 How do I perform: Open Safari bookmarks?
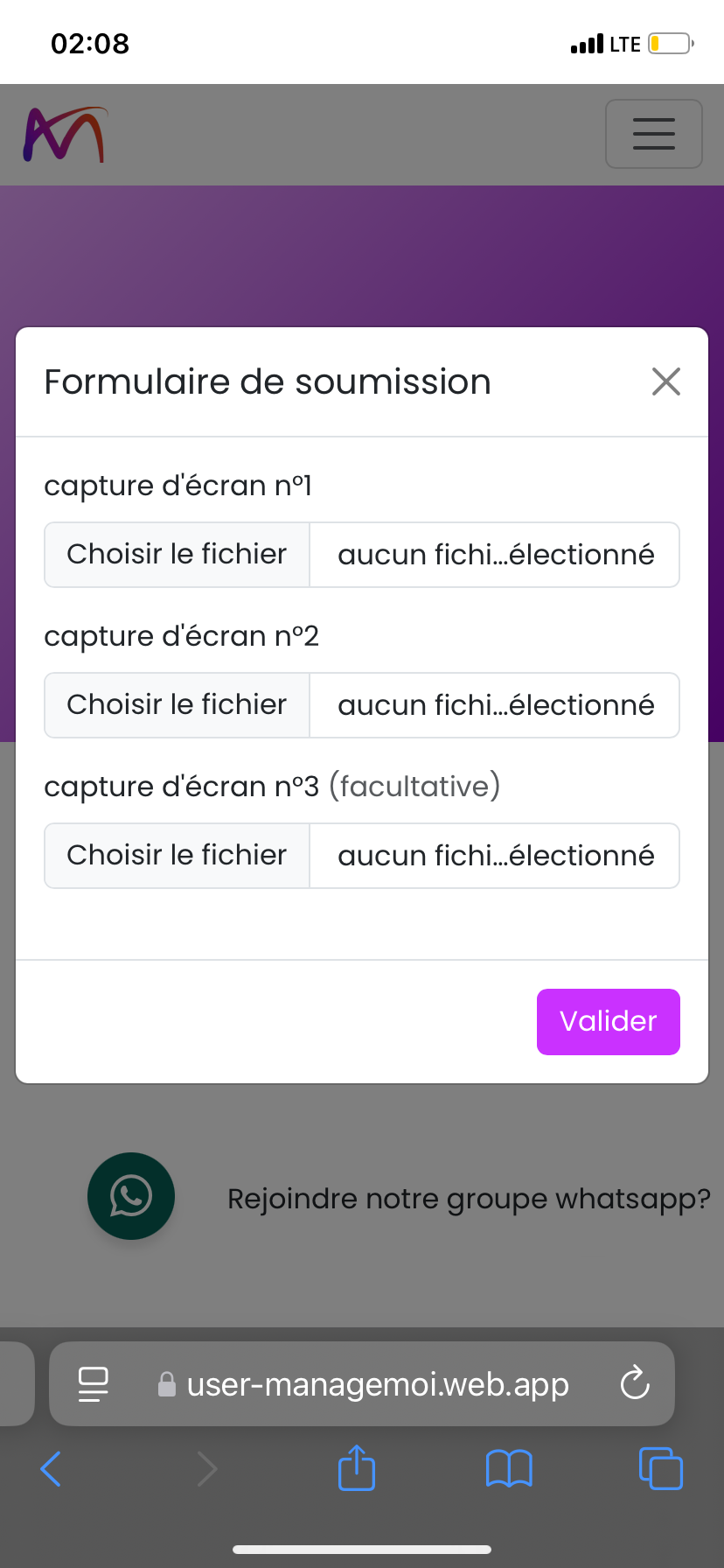click(509, 1468)
